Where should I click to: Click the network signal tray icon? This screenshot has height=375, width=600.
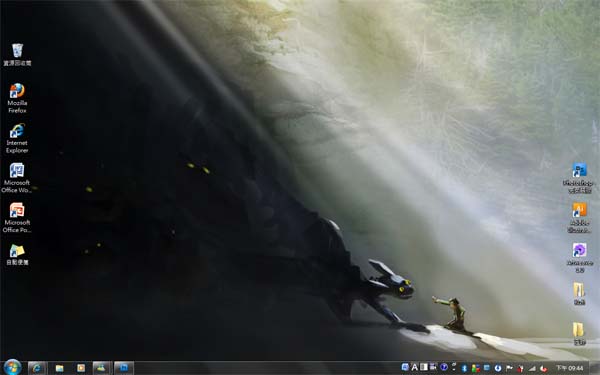click(532, 368)
